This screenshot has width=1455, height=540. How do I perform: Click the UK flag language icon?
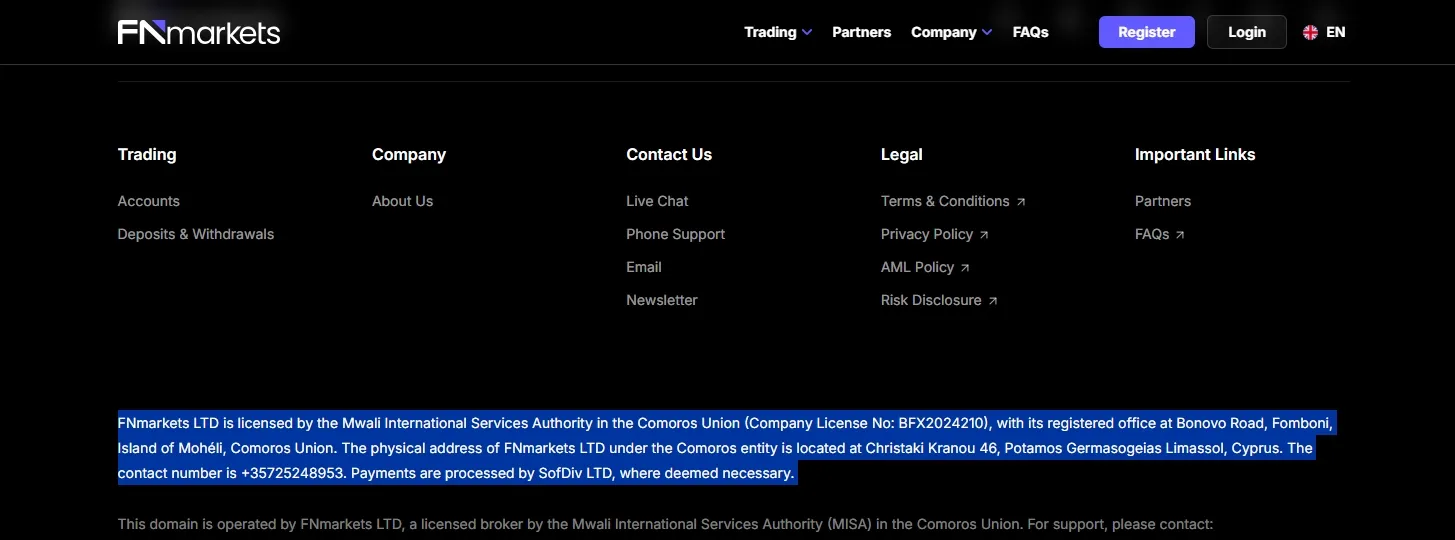click(x=1310, y=32)
